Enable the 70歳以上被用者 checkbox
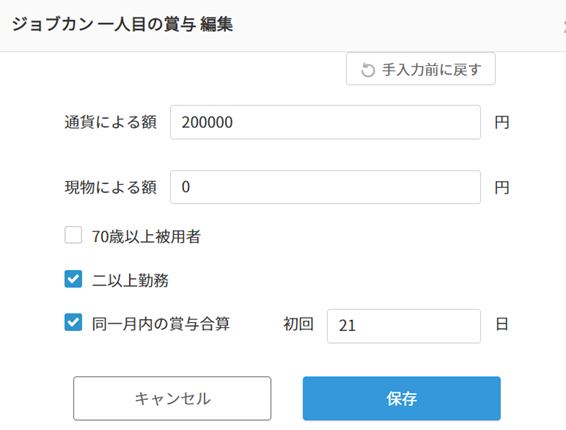 click(73, 235)
